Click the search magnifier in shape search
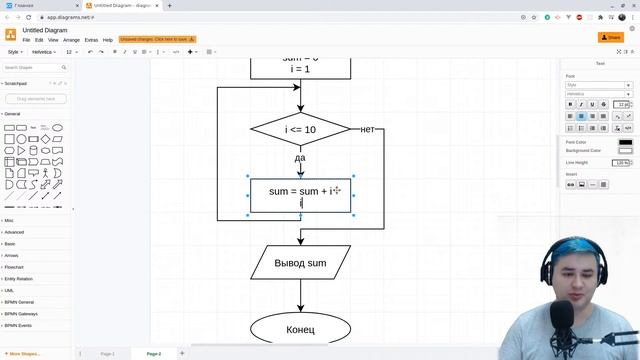640x360 pixels. [64, 67]
